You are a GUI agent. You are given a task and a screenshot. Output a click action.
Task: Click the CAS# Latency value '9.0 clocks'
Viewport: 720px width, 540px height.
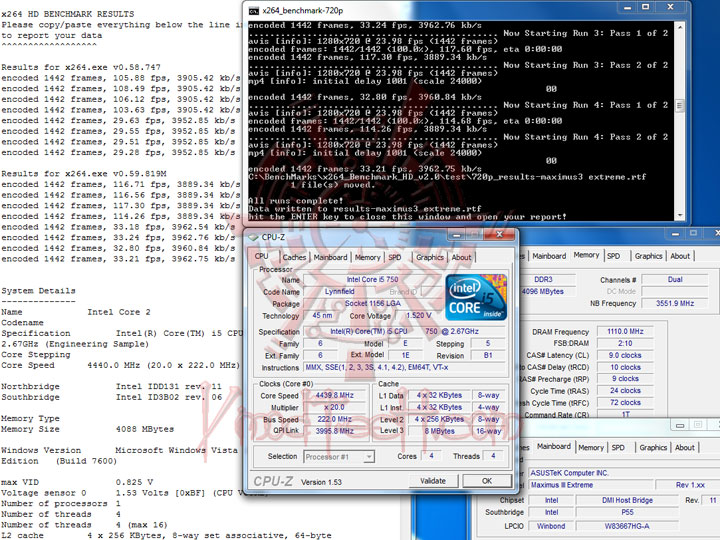coord(625,355)
